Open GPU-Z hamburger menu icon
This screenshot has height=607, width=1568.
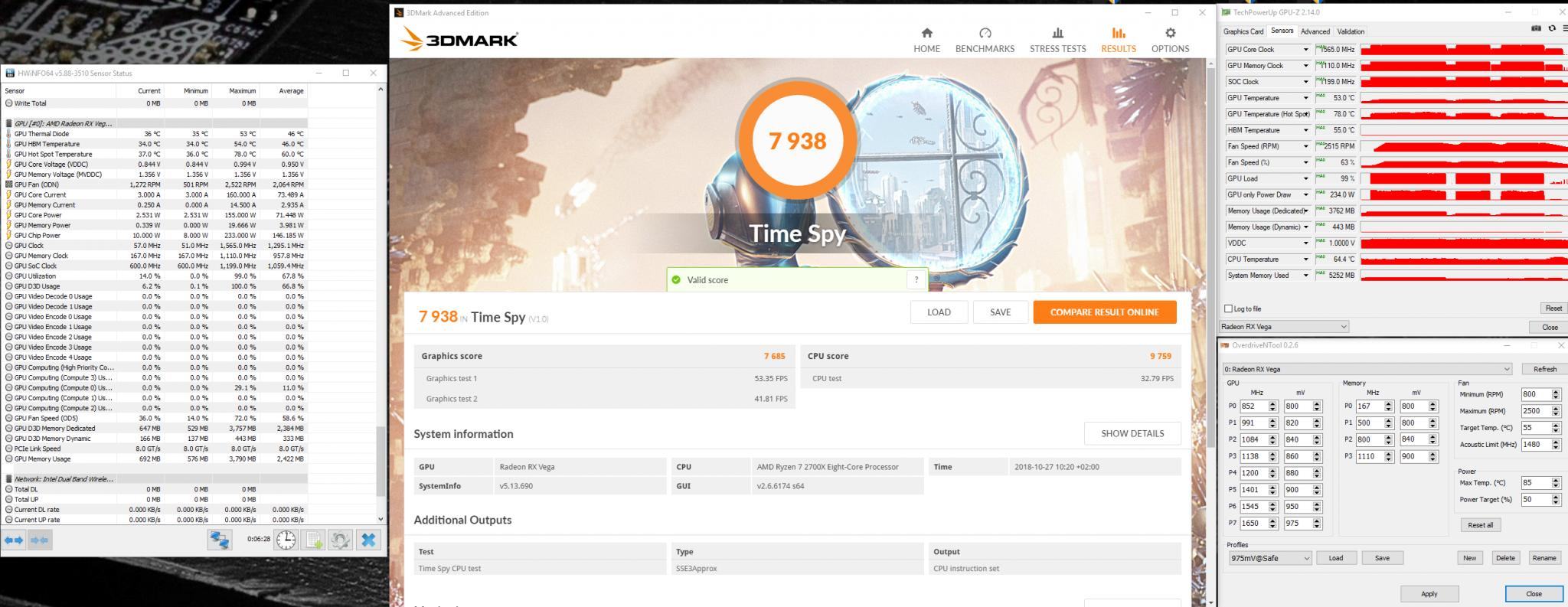tap(1564, 28)
